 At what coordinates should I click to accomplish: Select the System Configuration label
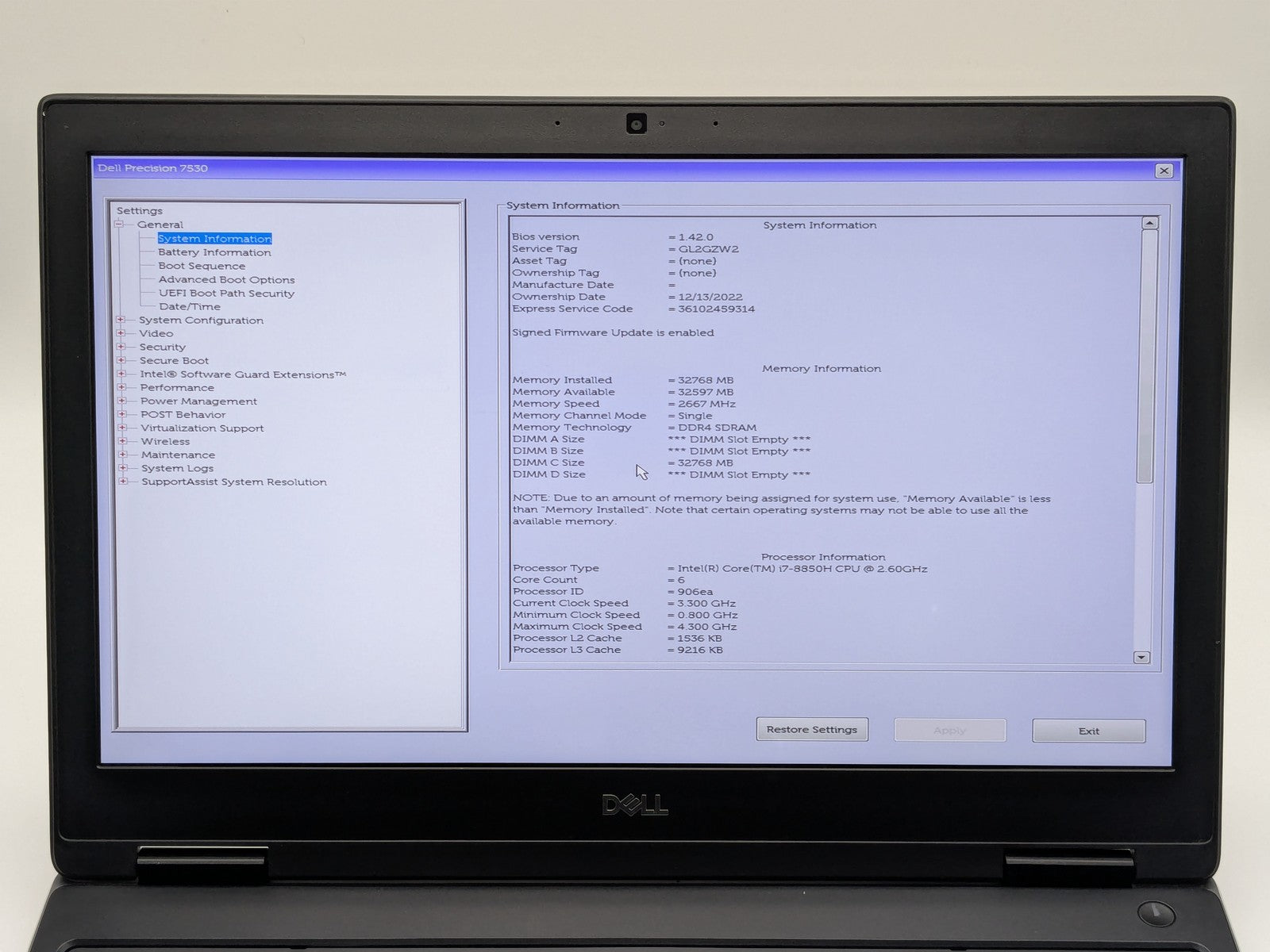click(x=201, y=320)
